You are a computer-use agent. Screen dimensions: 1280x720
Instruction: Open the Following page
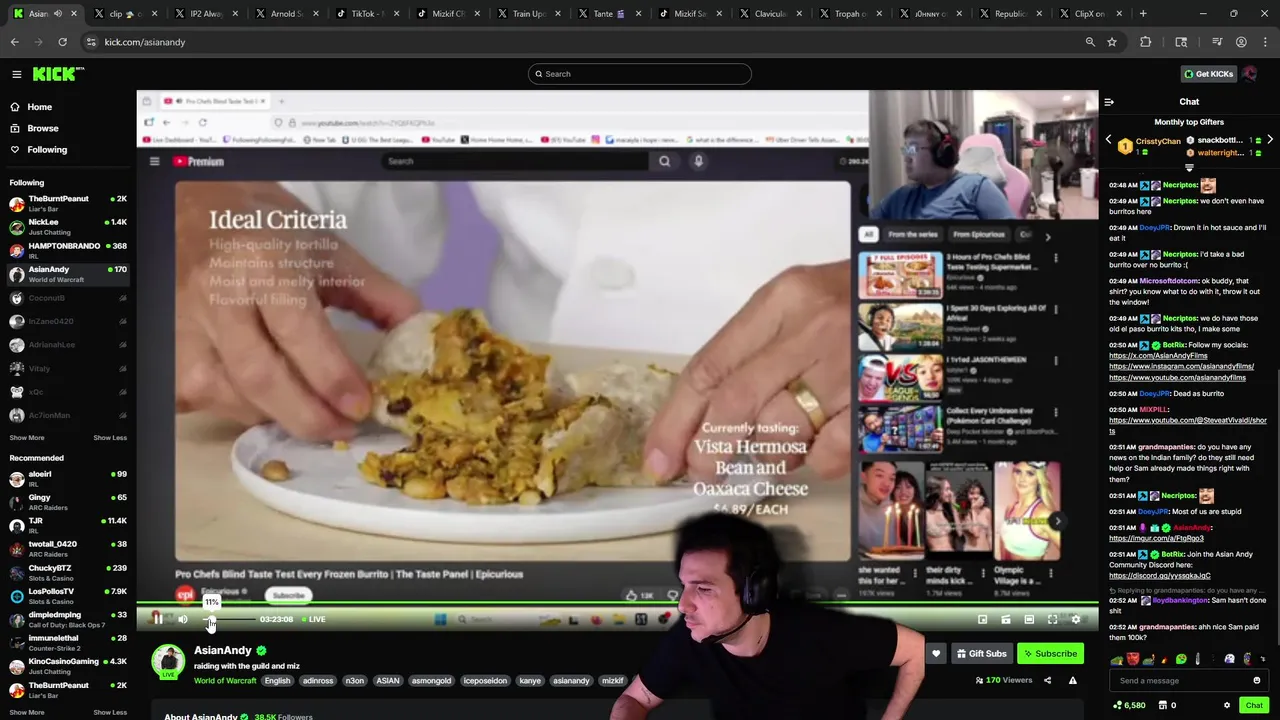(x=47, y=150)
